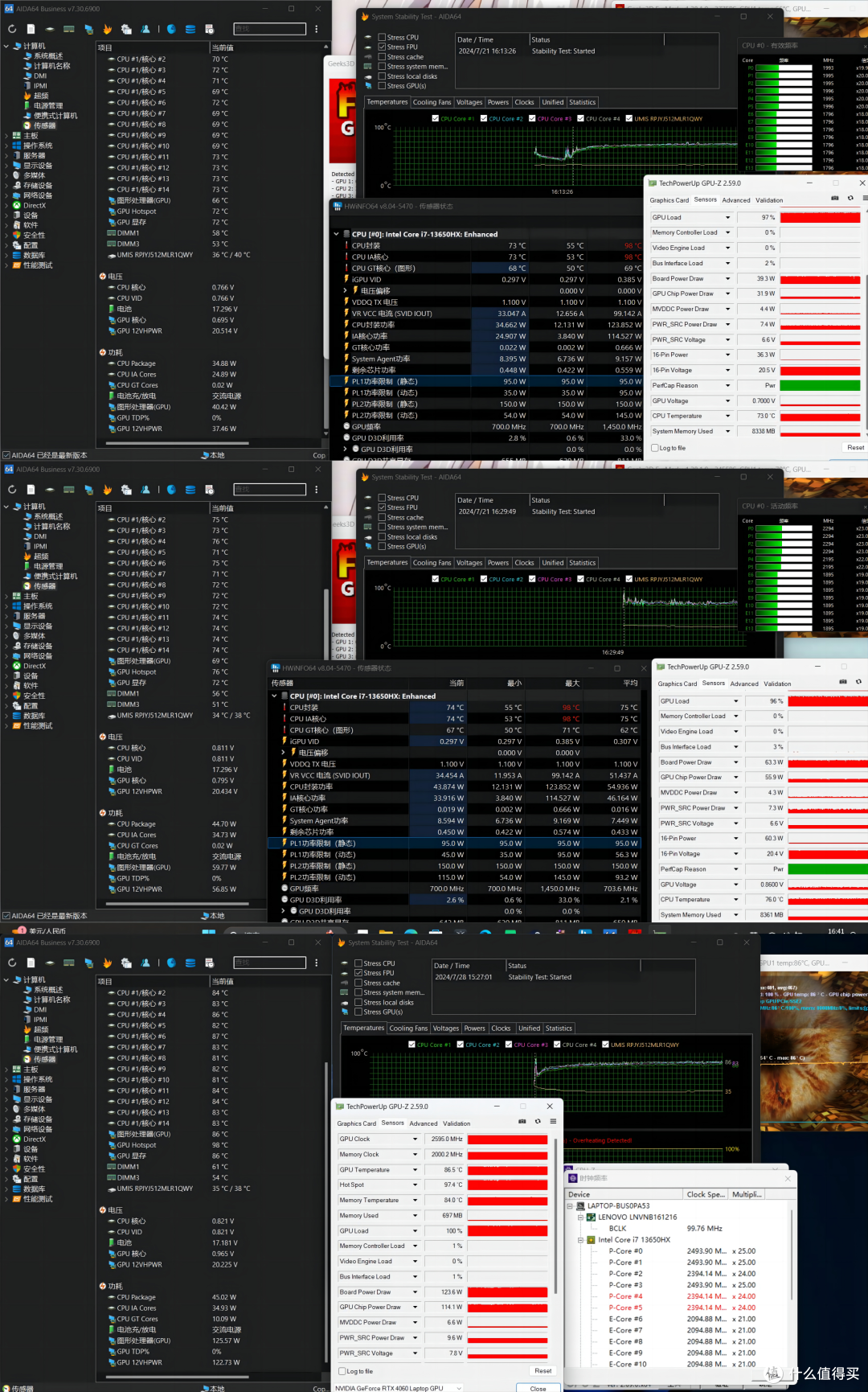Click Close button in bottom GPU-Z window
The width and height of the screenshot is (868, 1392).
click(x=538, y=1388)
